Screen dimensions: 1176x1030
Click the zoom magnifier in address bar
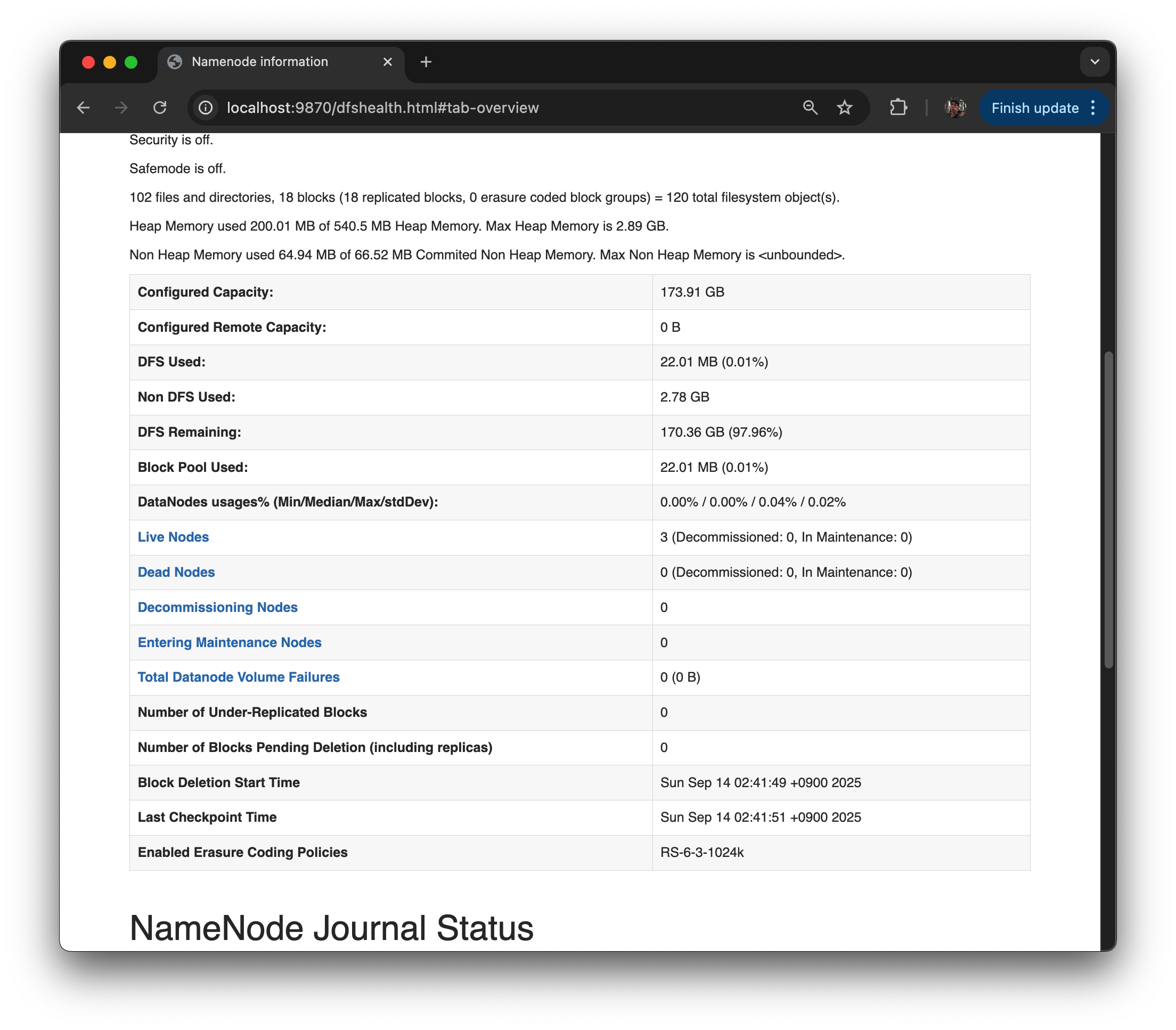(x=810, y=108)
